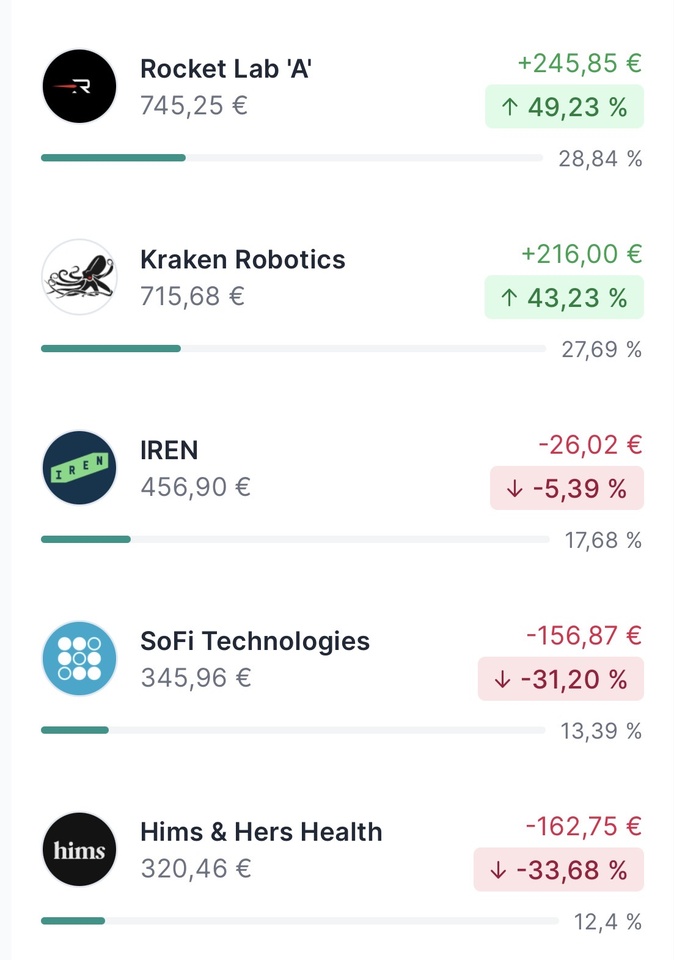Image resolution: width=674 pixels, height=960 pixels.
Task: Tap the green IREN logo icon
Action: (79, 468)
